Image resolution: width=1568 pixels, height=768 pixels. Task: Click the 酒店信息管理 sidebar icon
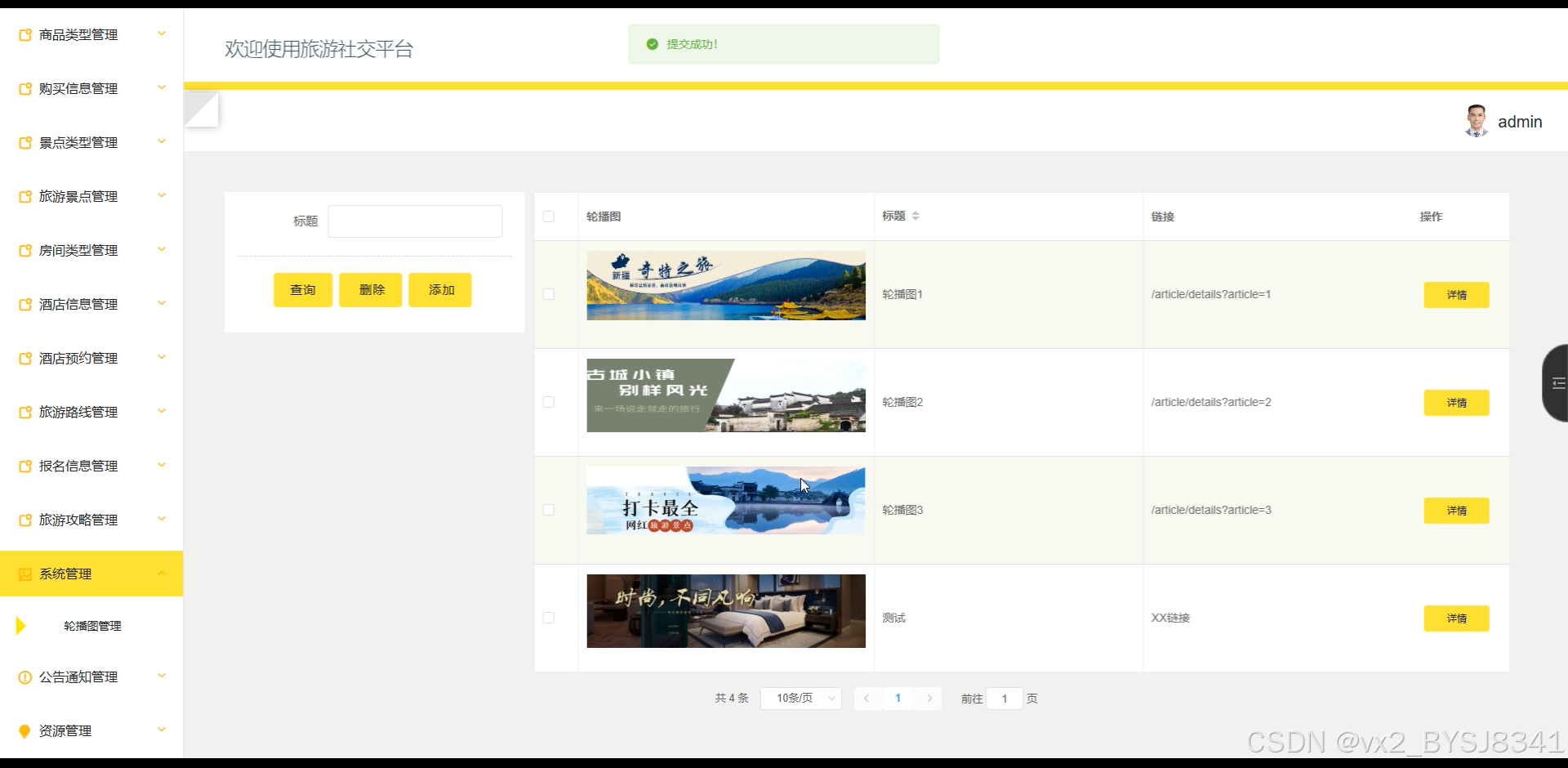click(x=25, y=305)
